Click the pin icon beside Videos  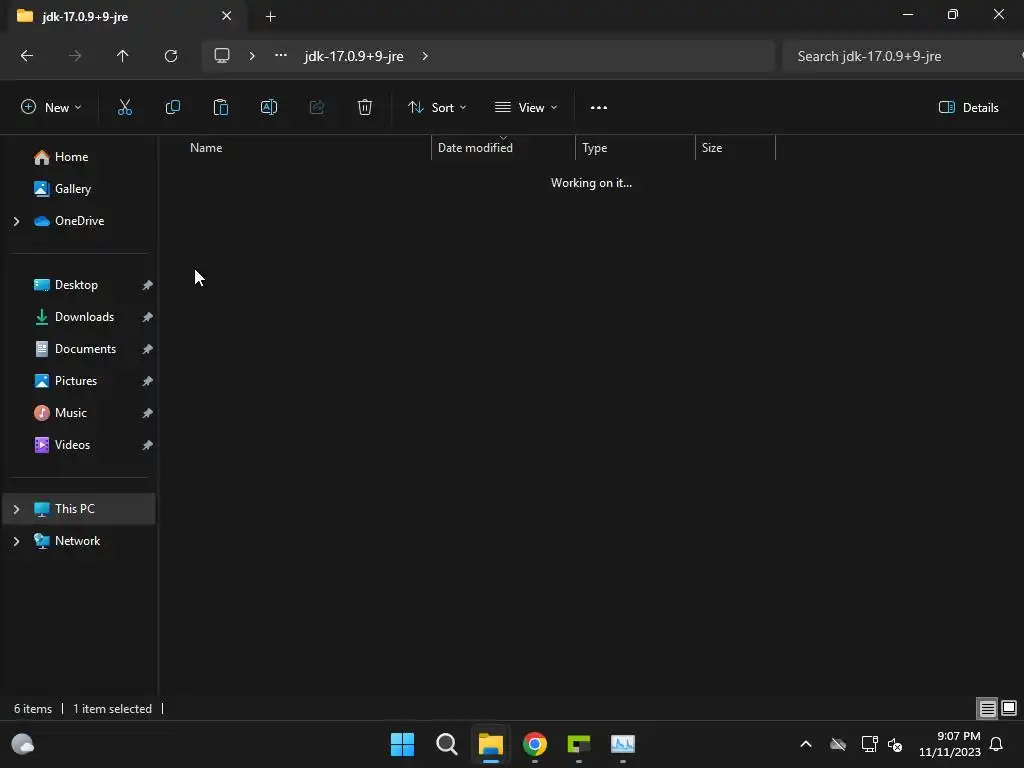(148, 445)
